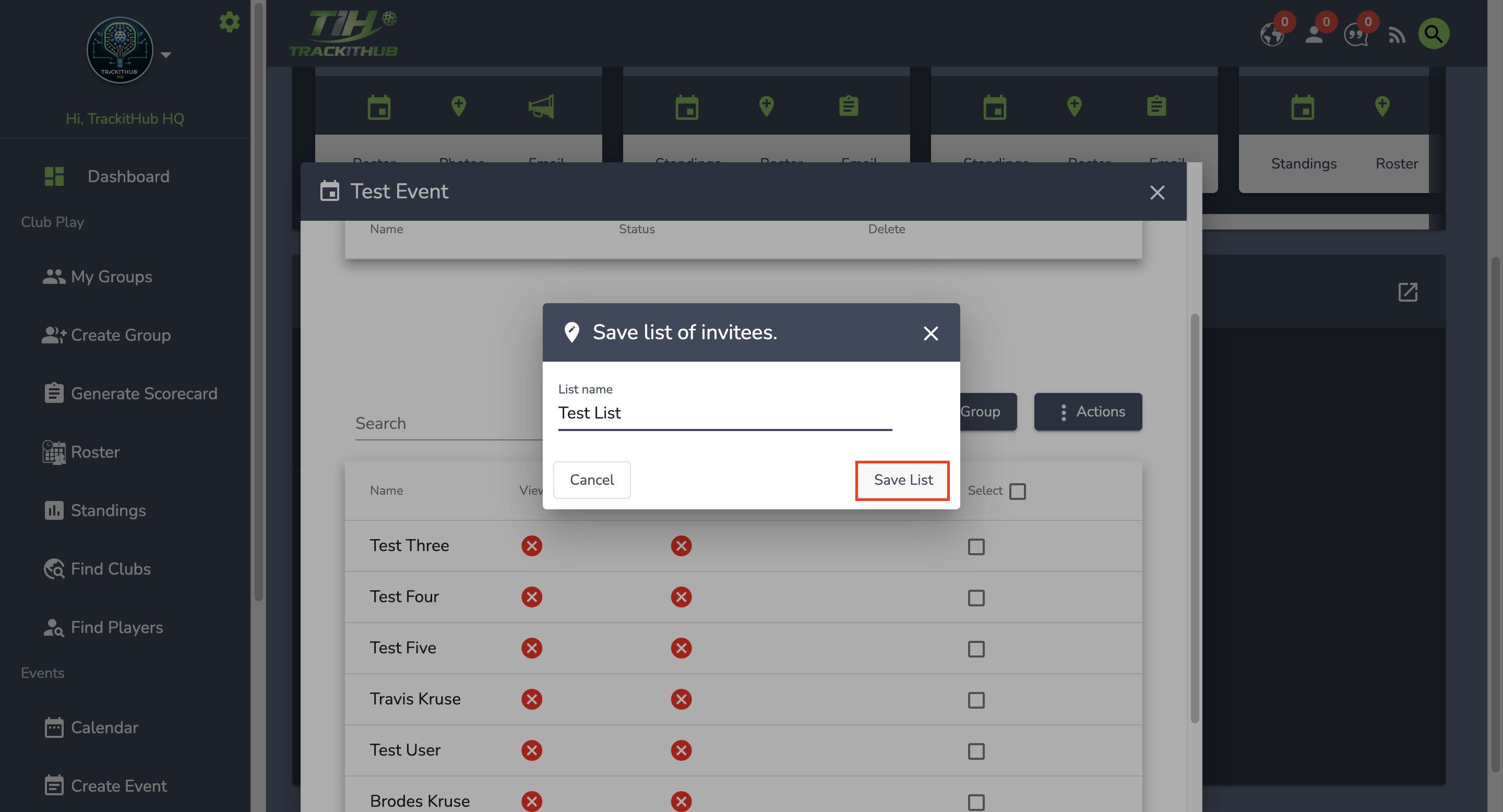The image size is (1503, 812).
Task: Click calendar icon on first event card
Action: [379, 107]
